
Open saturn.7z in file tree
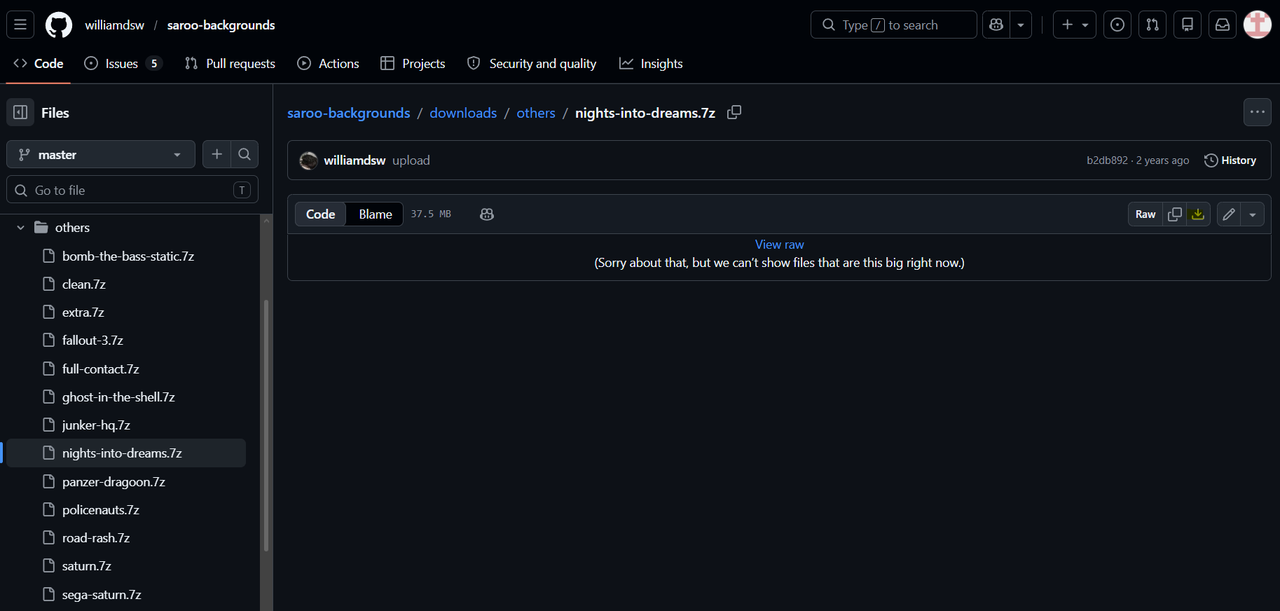click(86, 566)
